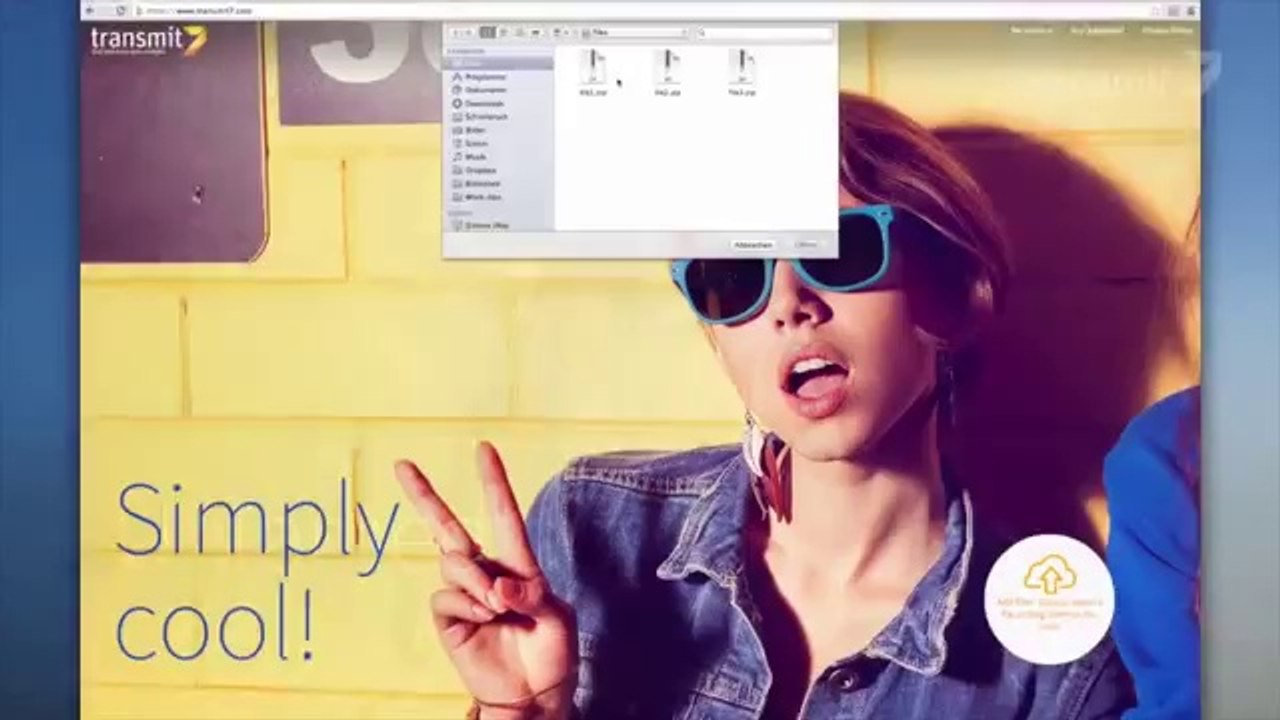Select Bilder in the dialog sidebar
Screen dimensions: 1280x720
coord(475,130)
